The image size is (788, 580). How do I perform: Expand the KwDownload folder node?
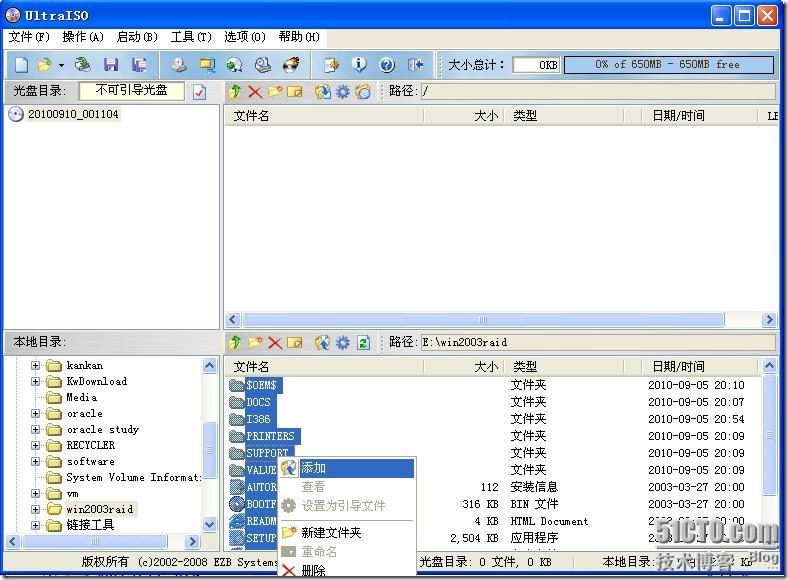[x=35, y=381]
